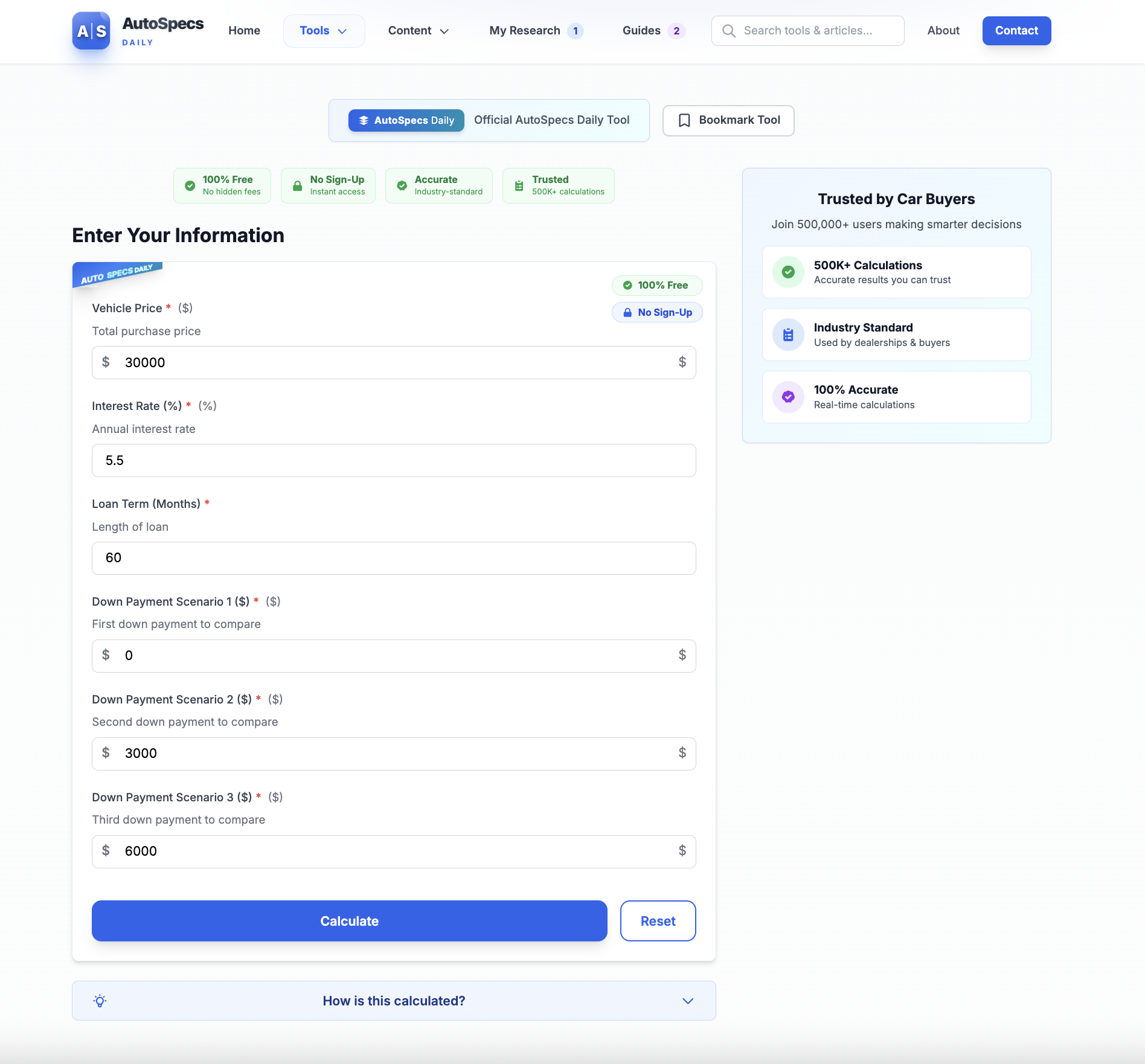Viewport: 1145px width, 1064px height.
Task: Click the layers icon in AutoSpecs Daily badge
Action: (364, 121)
